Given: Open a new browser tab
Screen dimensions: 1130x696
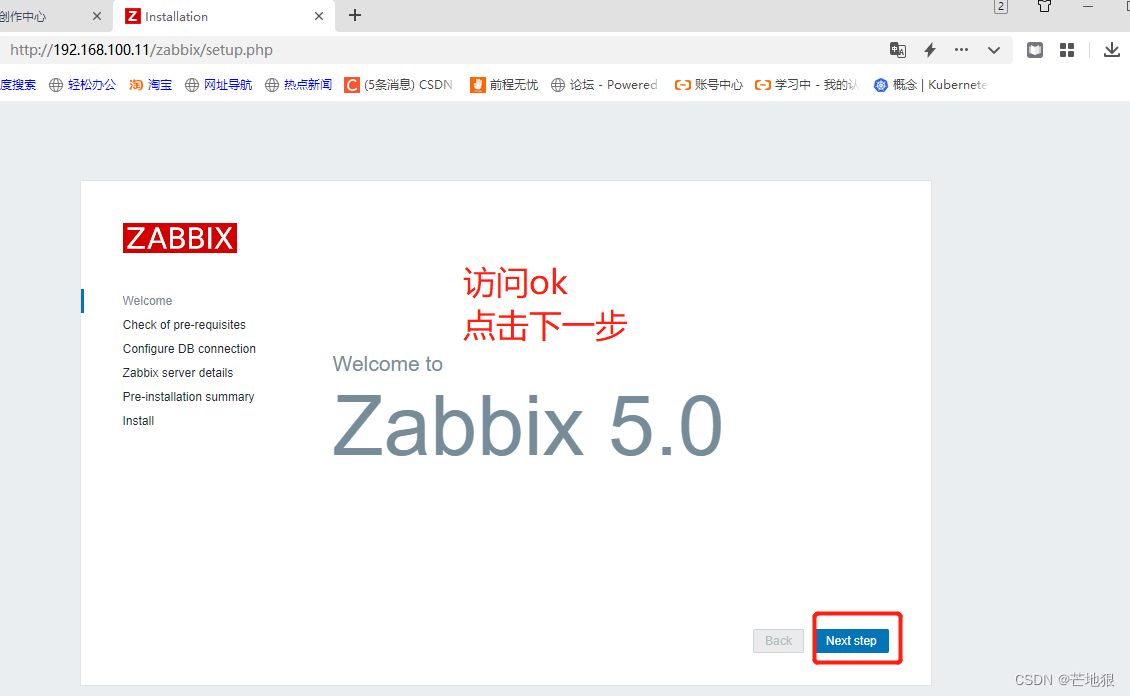Looking at the screenshot, I should tap(355, 15).
